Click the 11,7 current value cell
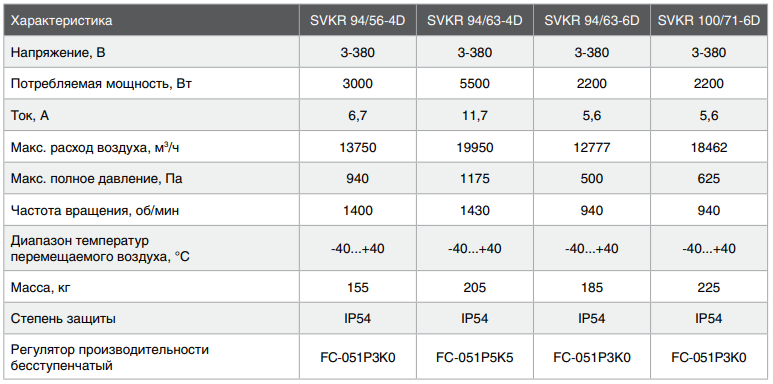Viewport: 773px width, 384px height. coord(475,115)
